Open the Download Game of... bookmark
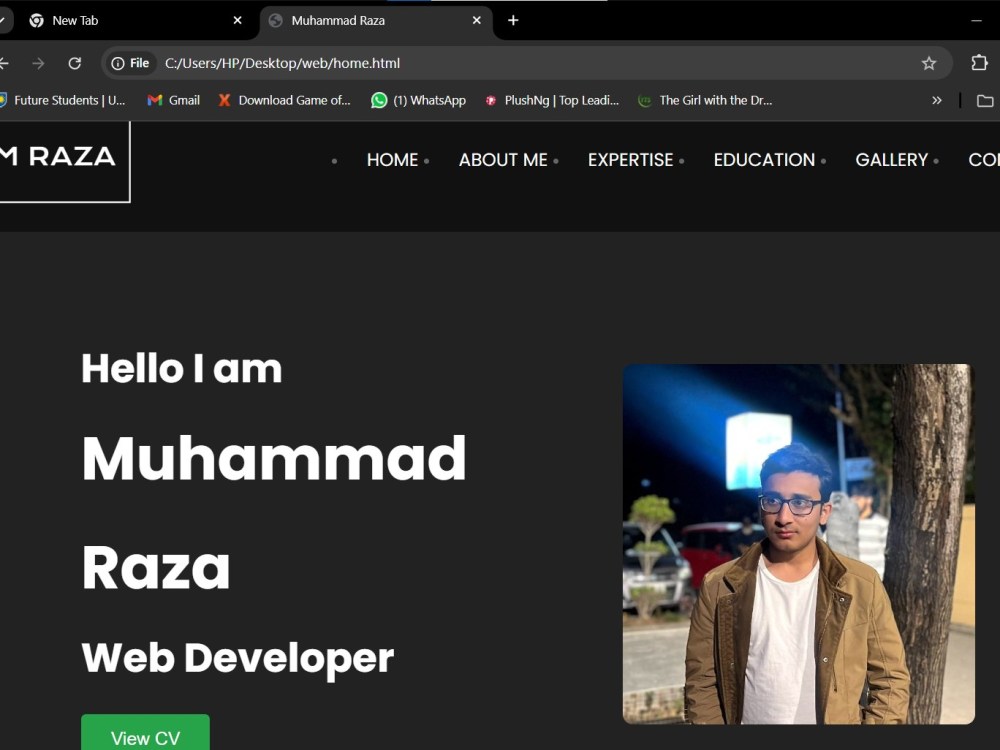This screenshot has width=1000, height=750. click(x=284, y=100)
